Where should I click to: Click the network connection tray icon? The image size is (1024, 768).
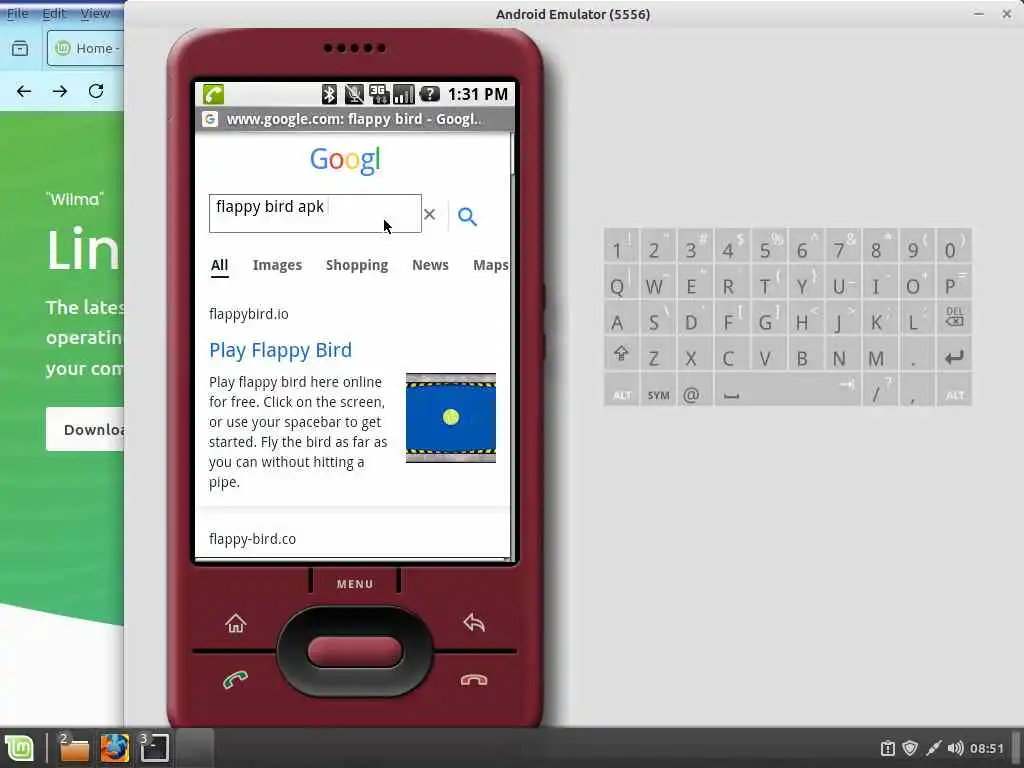[933, 748]
